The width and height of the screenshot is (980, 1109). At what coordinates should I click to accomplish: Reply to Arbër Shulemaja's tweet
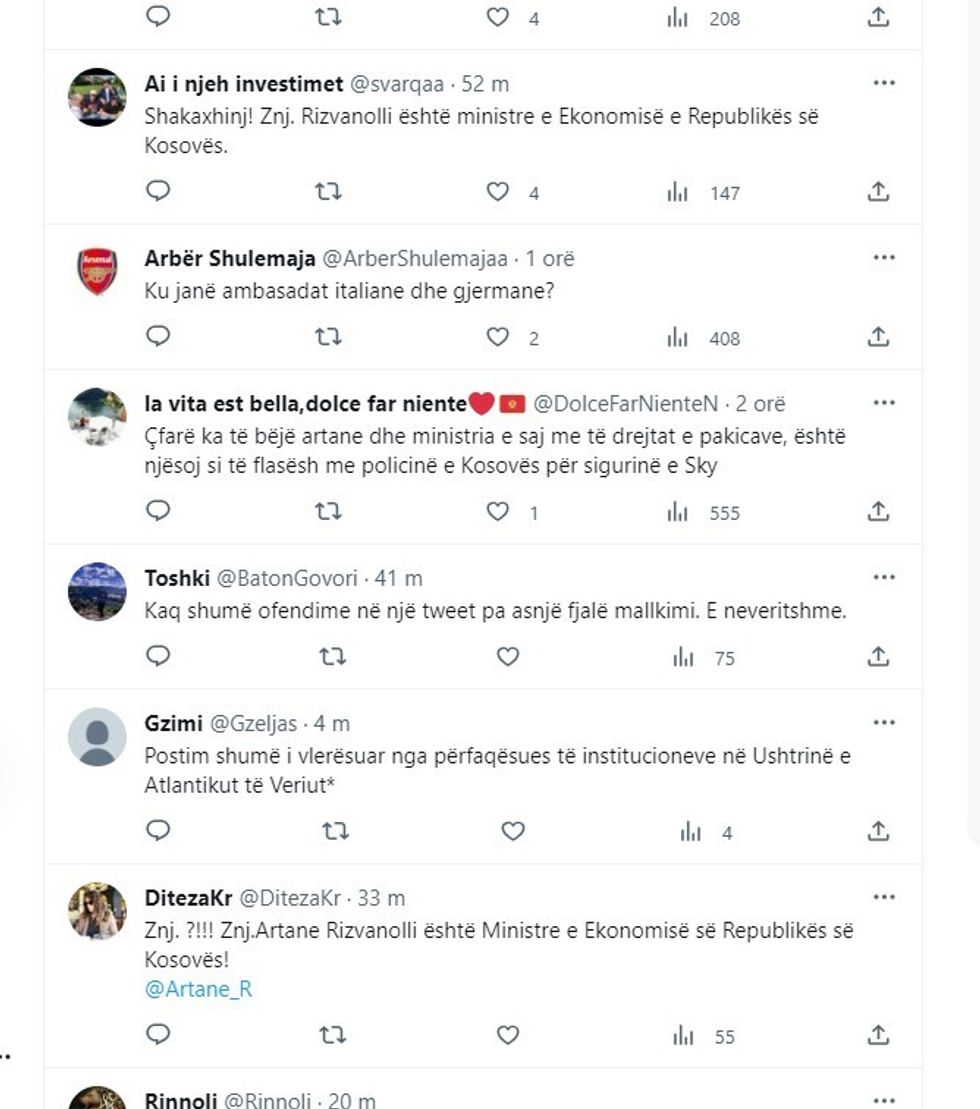[158, 337]
